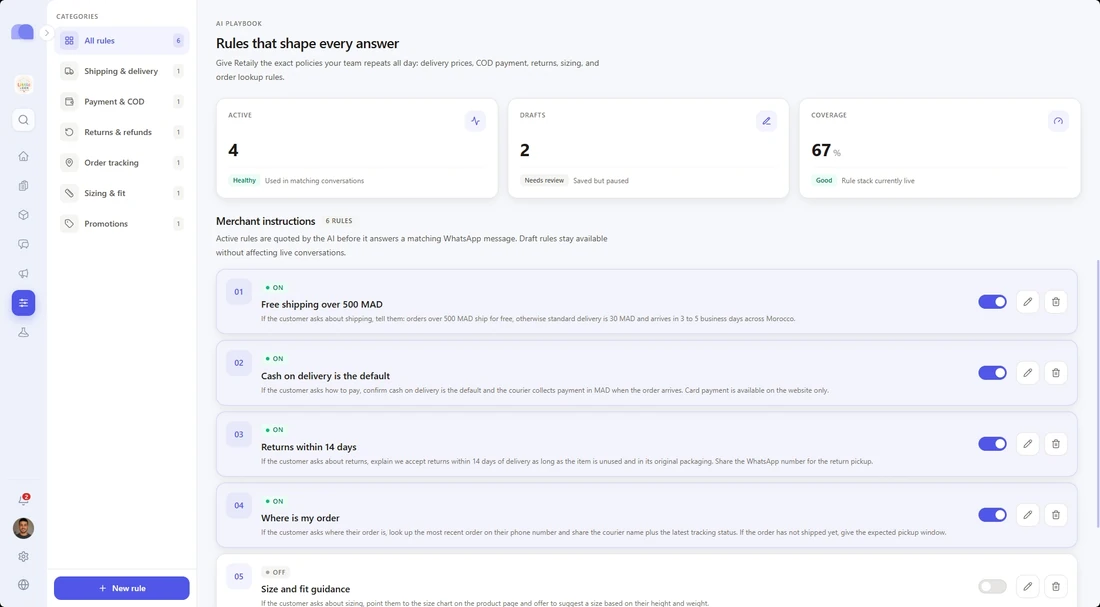Viewport: 1100px width, 607px height.
Task: Click the Returns within 14 days title
Action: (x=309, y=447)
